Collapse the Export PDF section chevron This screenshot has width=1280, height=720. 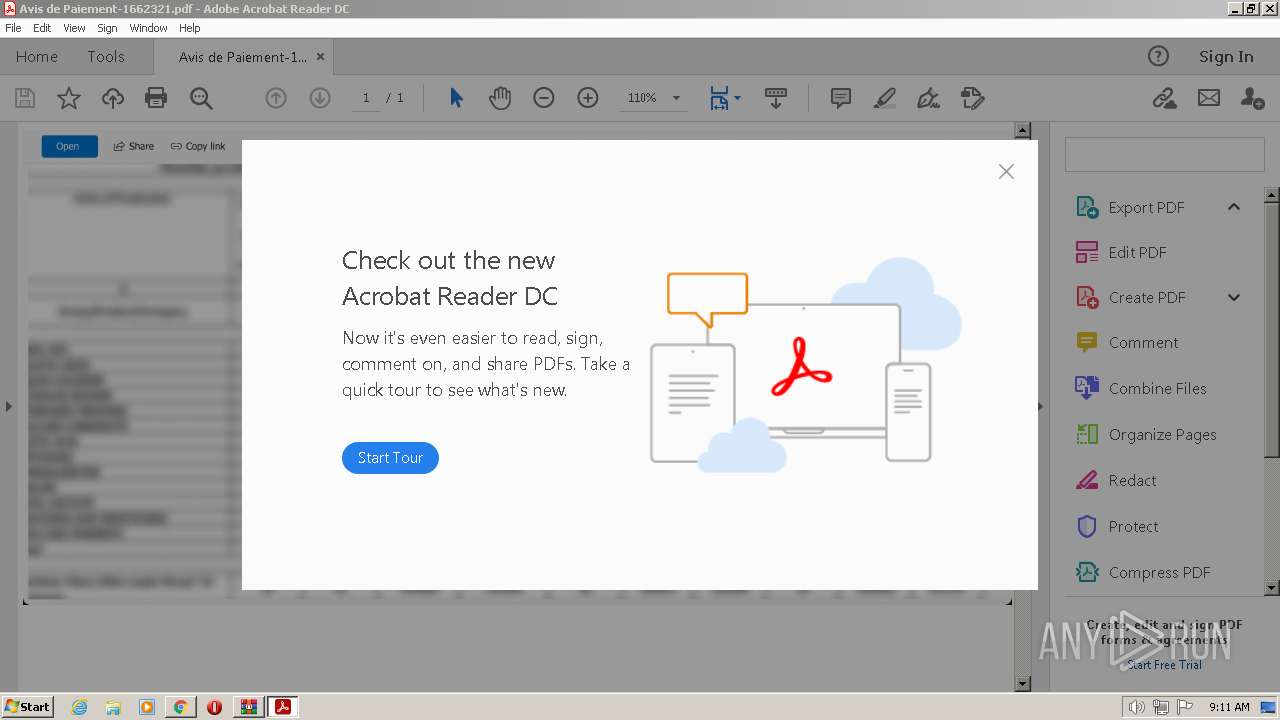tap(1234, 207)
